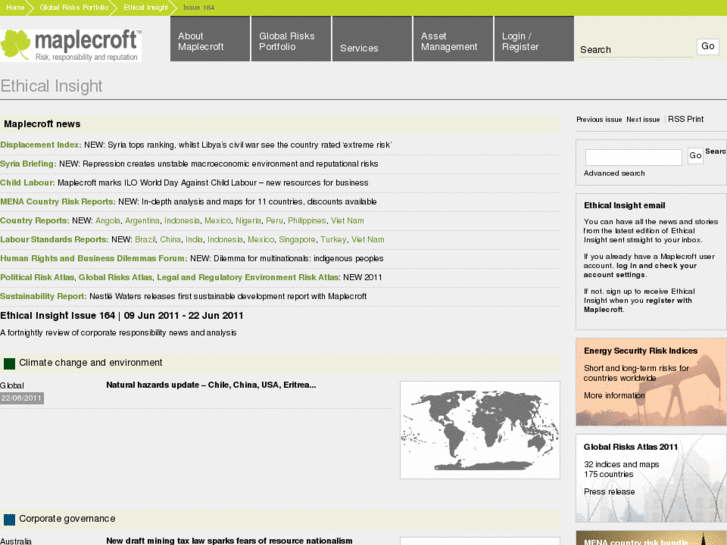The width and height of the screenshot is (727, 545).
Task: Click the sidebar search input box
Action: [633, 157]
